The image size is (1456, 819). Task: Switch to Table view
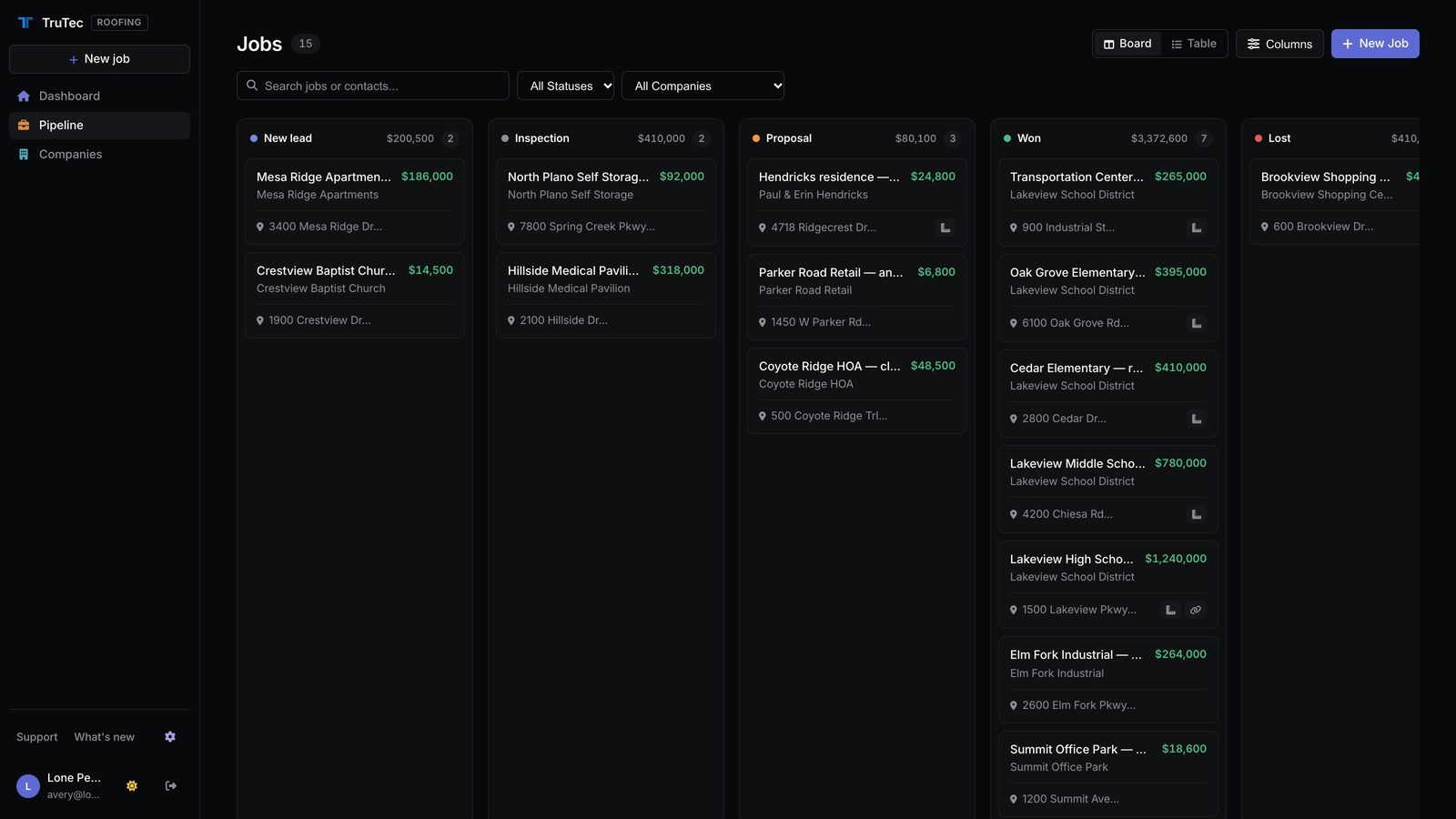1194,44
